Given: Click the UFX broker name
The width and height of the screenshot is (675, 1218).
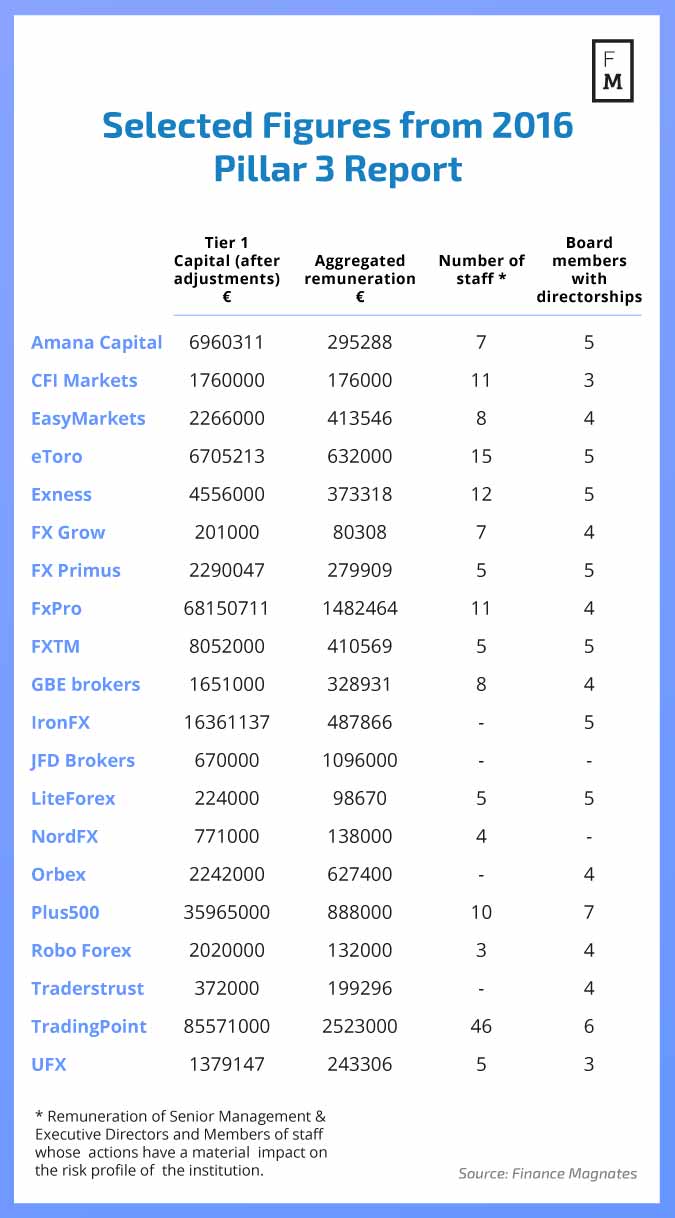Looking at the screenshot, I should click(49, 1064).
